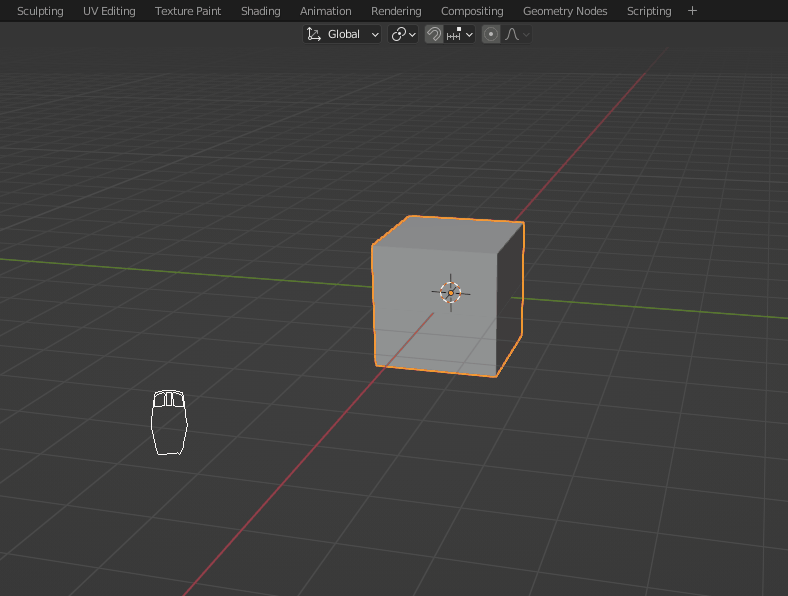Switch to the Geometry Nodes tab

(565, 11)
